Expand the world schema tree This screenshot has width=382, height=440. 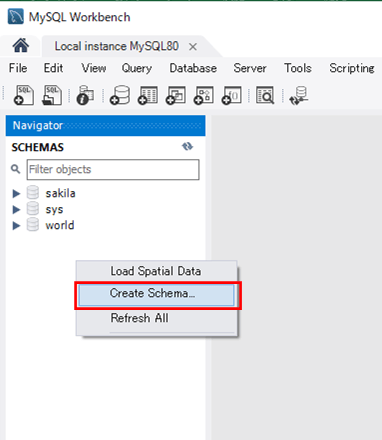point(16,225)
